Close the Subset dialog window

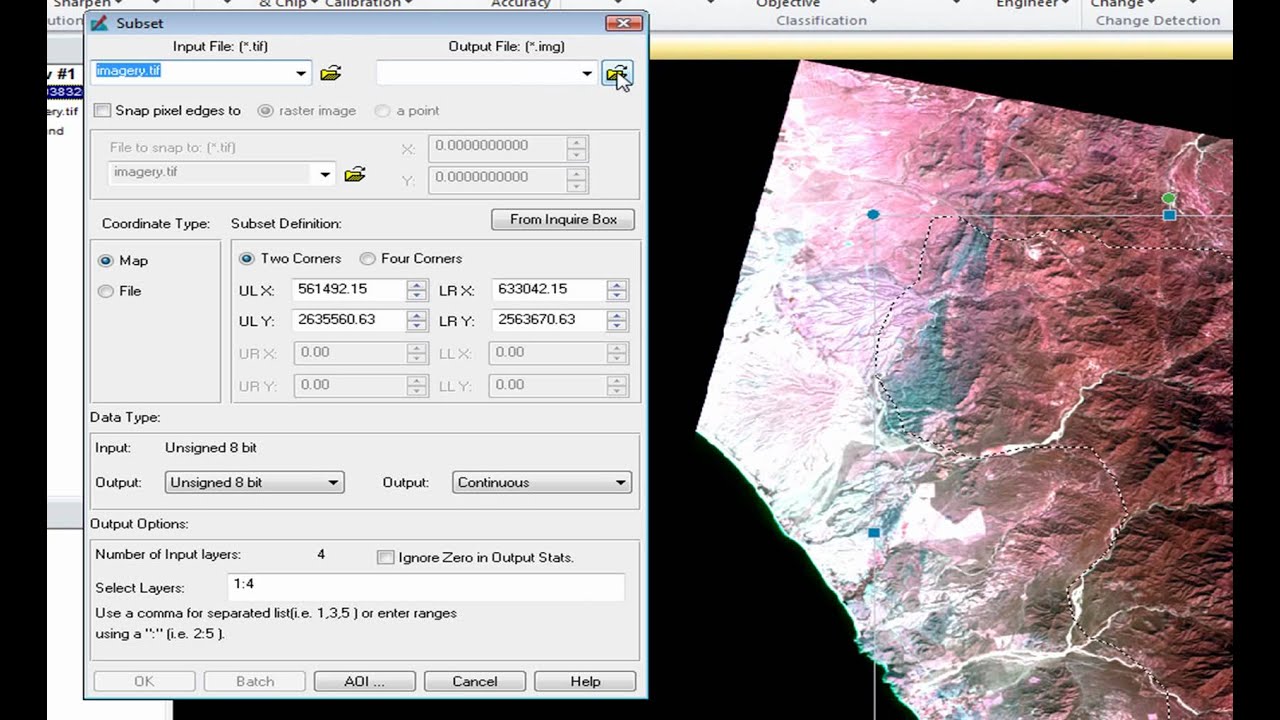624,23
